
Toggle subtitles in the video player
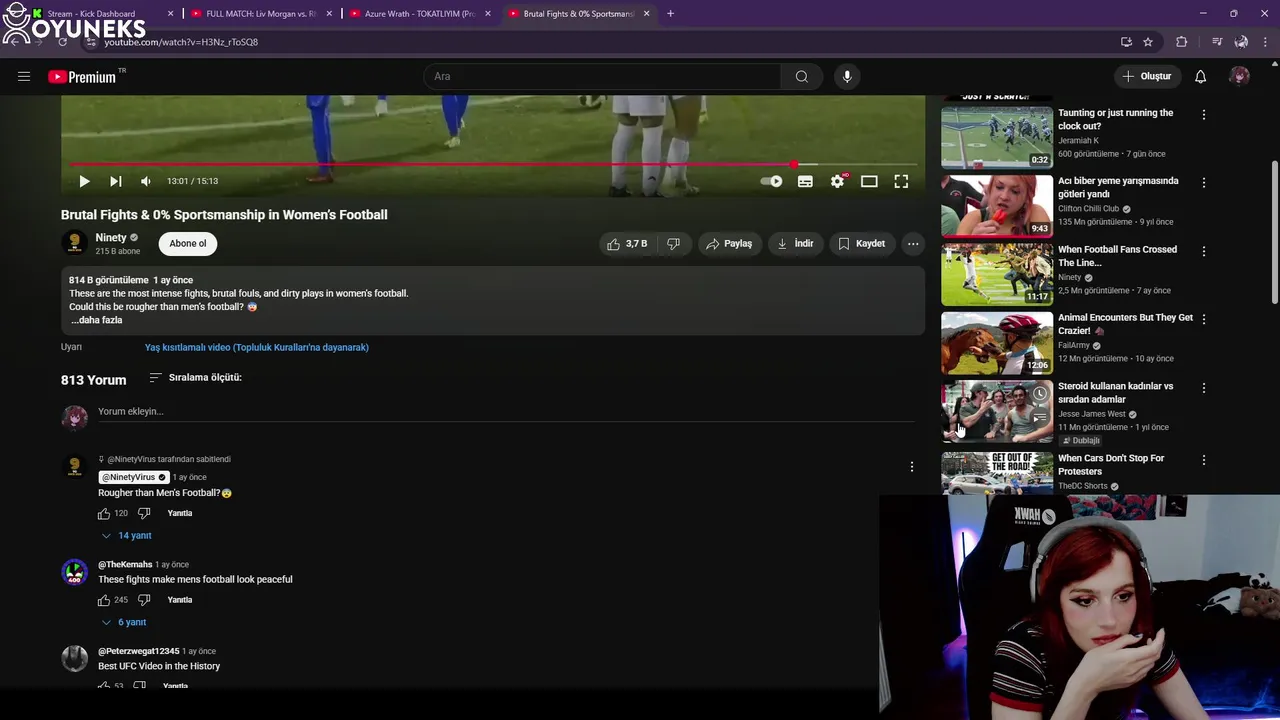tap(805, 181)
